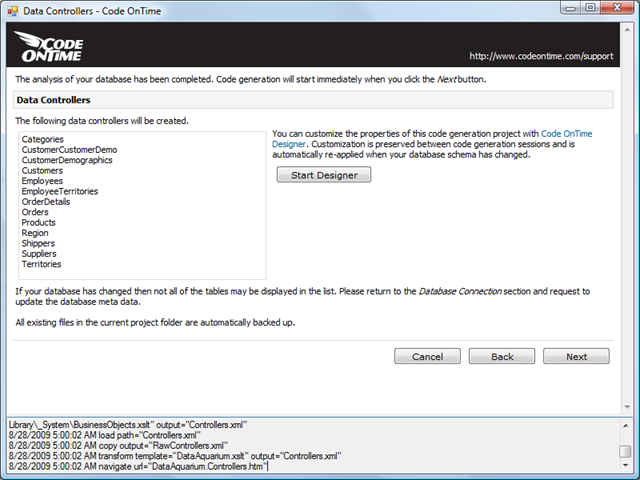640x480 pixels.
Task: Proceed with the Next button
Action: click(x=576, y=356)
